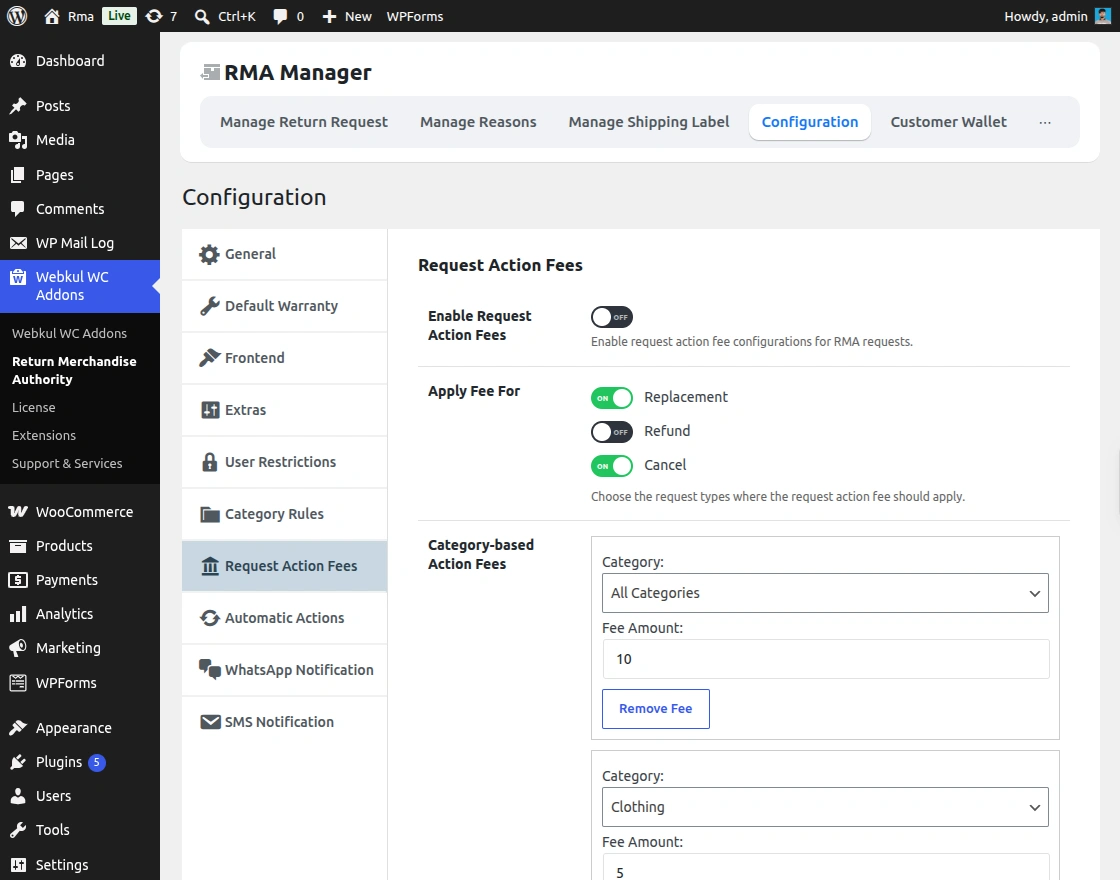The height and width of the screenshot is (880, 1120).
Task: Open the Extensions submenu link
Action: click(x=44, y=435)
